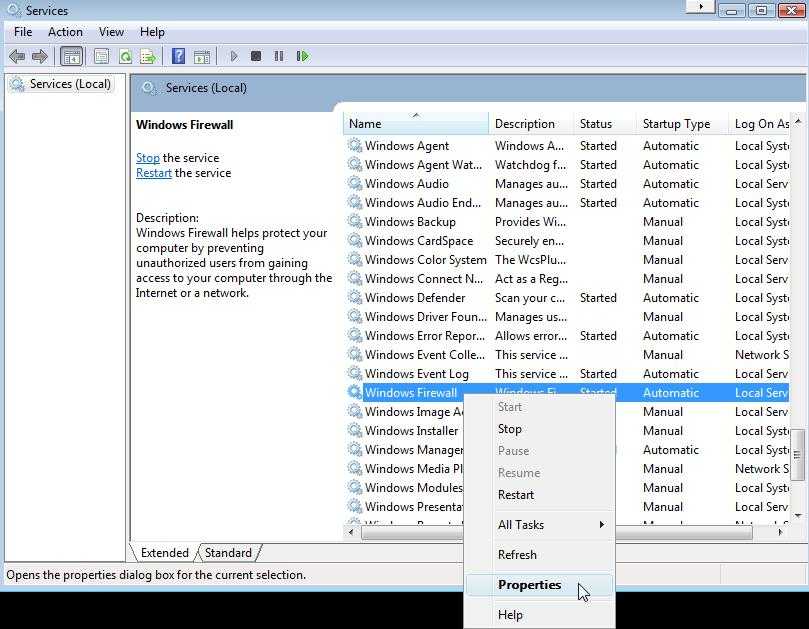Click gear icon beside Windows Backup row
The width and height of the screenshot is (809, 629).
[354, 221]
